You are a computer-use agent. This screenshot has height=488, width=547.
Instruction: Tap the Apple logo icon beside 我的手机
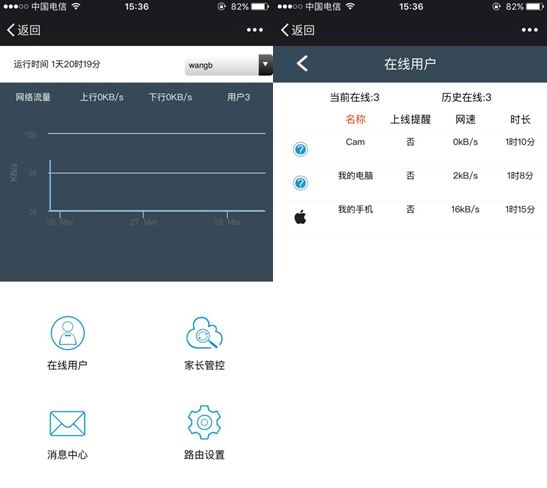tap(300, 217)
